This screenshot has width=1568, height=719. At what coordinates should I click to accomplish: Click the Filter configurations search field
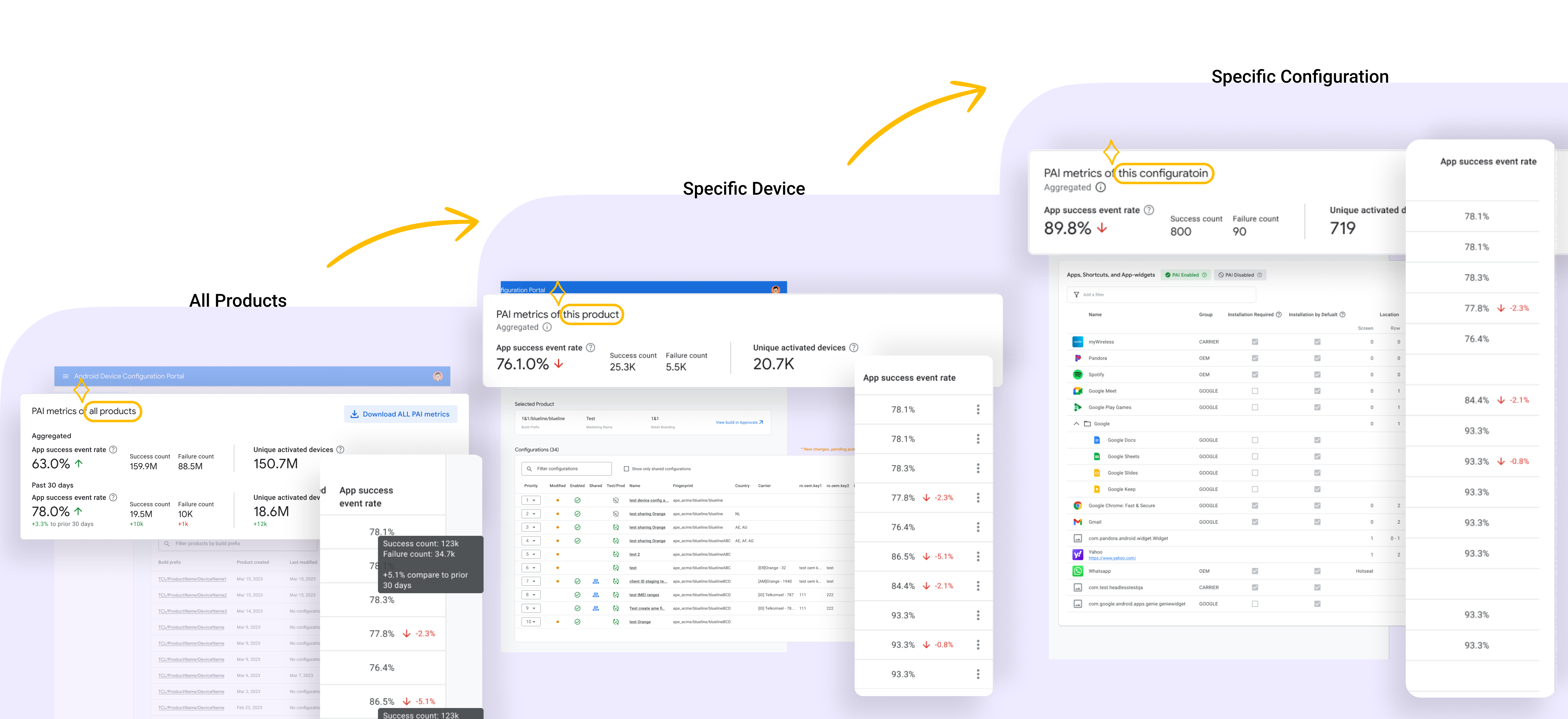567,469
